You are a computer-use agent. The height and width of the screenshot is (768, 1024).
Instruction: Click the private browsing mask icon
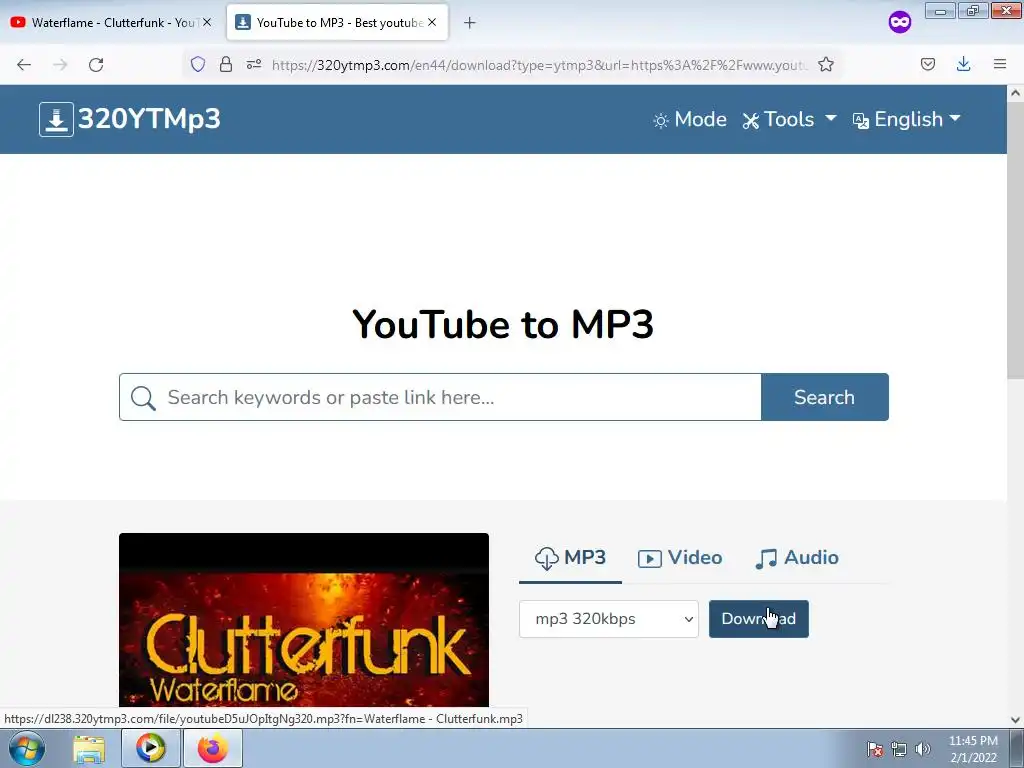900,23
